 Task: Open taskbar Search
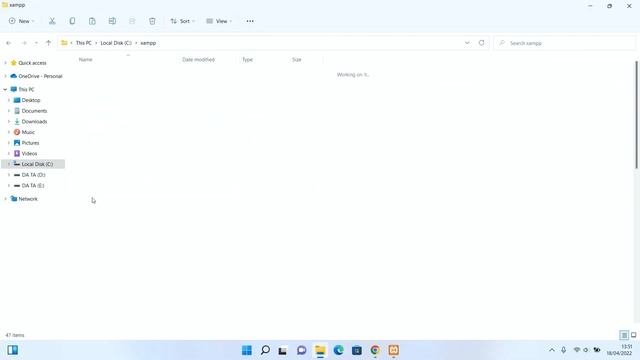point(265,350)
